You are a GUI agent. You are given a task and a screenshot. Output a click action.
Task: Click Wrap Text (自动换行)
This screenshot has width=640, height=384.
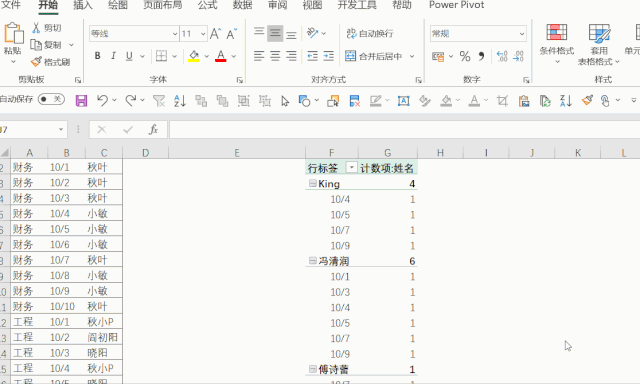pos(370,33)
